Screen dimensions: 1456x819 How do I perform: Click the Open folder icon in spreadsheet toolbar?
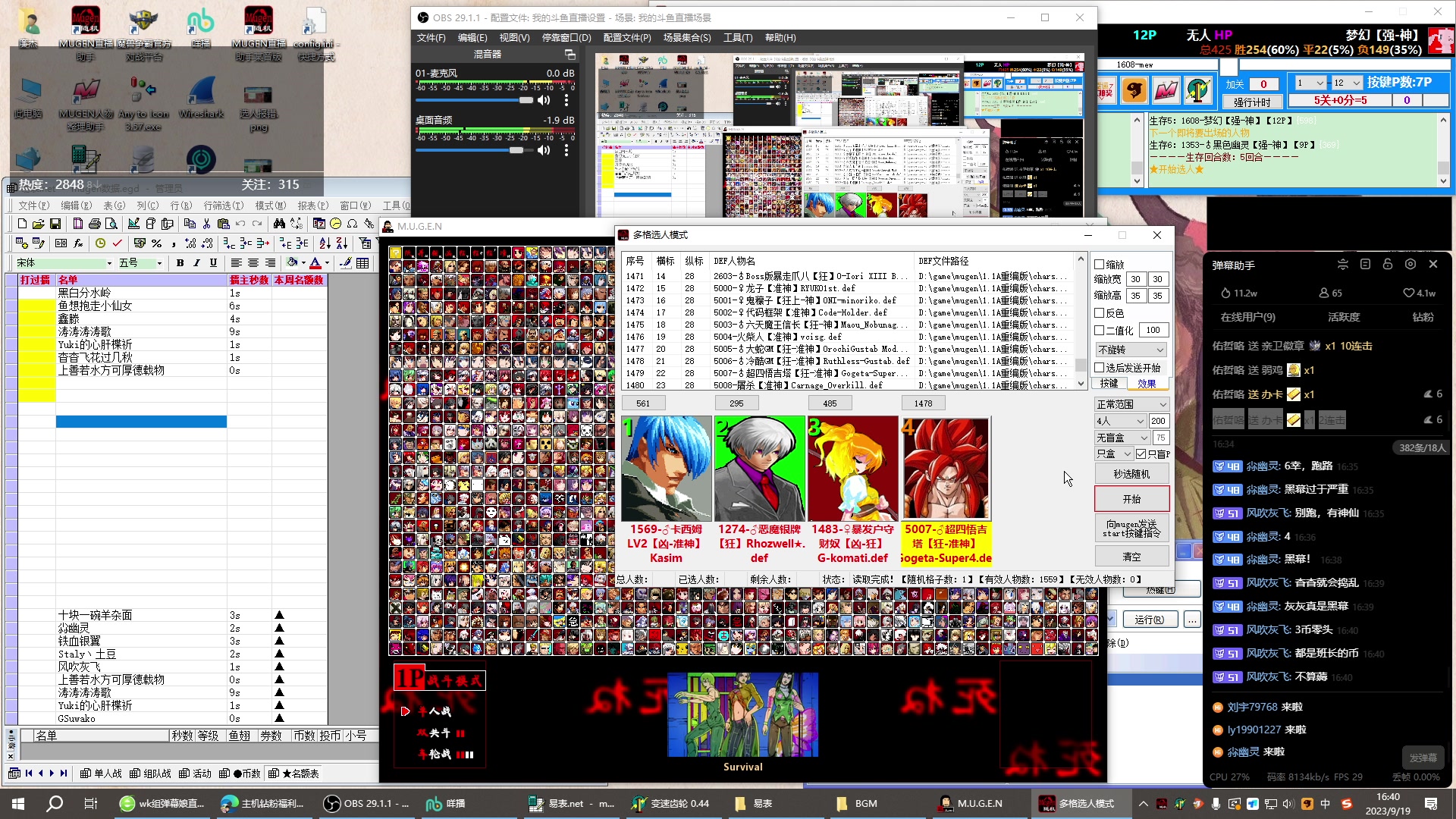tap(39, 224)
